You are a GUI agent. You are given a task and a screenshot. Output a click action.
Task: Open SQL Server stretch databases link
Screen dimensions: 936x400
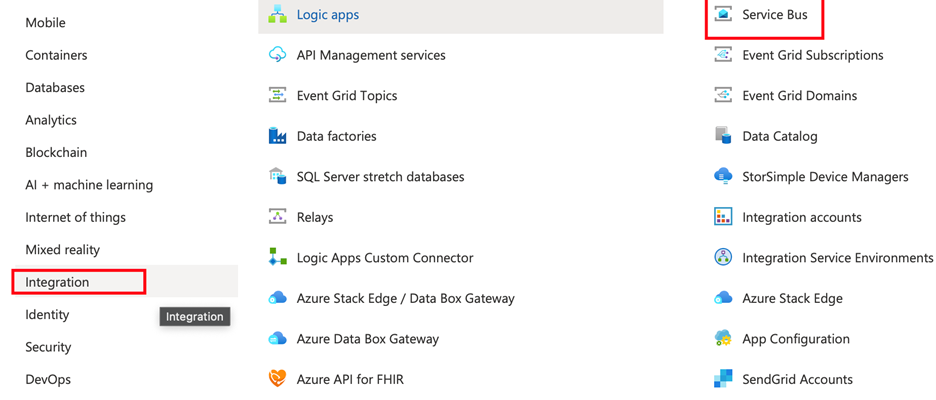pos(380,177)
